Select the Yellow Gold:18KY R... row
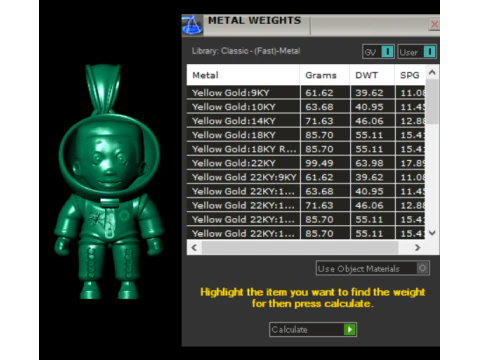Image resolution: width=480 pixels, height=360 pixels. point(306,149)
